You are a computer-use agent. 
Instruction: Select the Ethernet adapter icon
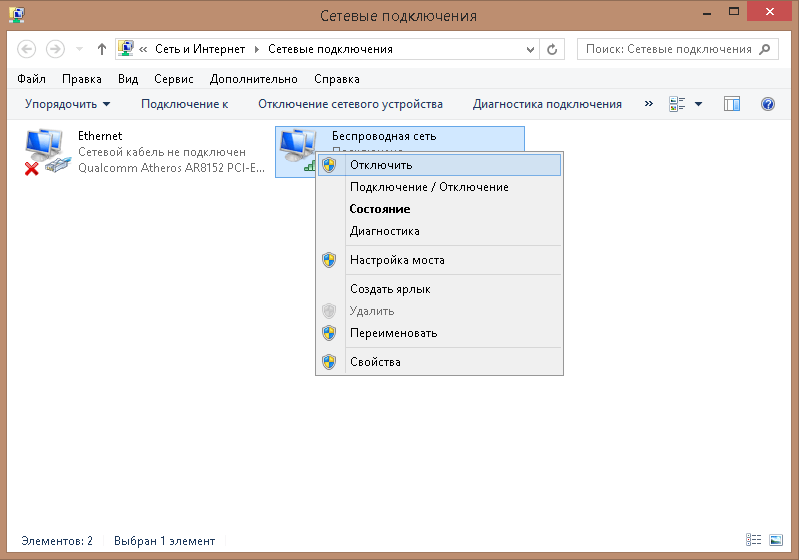47,151
